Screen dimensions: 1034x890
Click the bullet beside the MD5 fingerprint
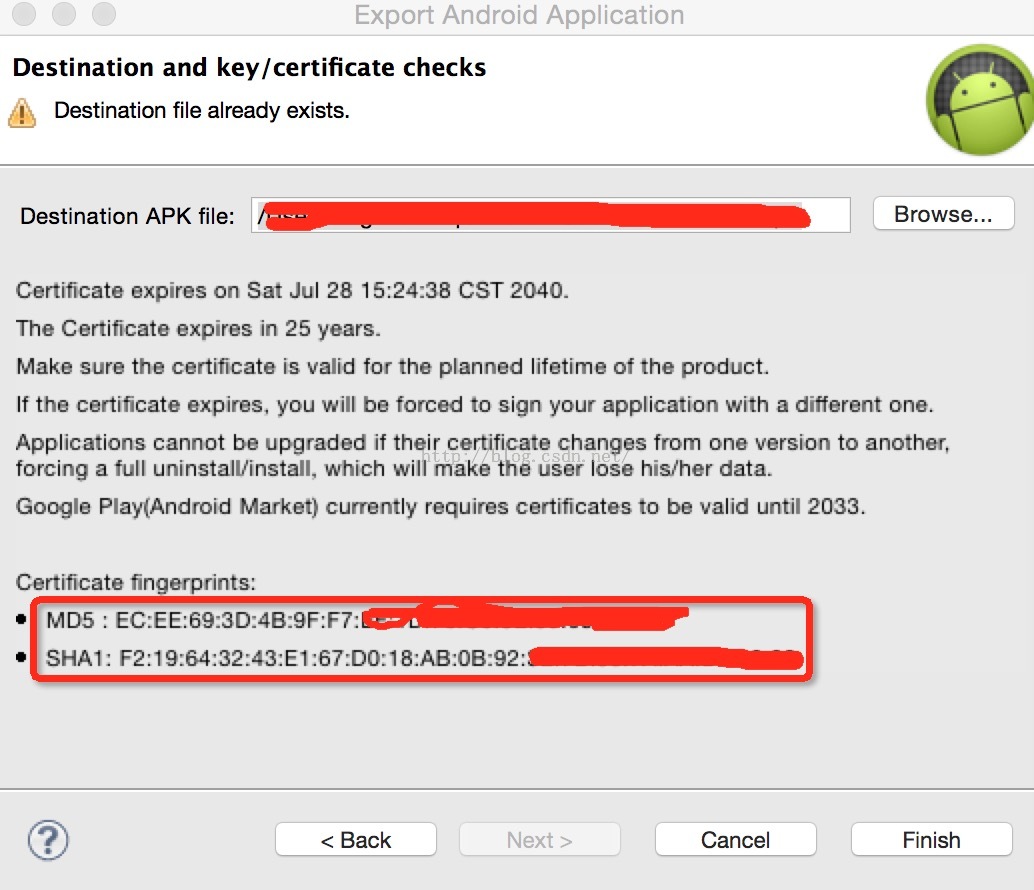[22, 620]
